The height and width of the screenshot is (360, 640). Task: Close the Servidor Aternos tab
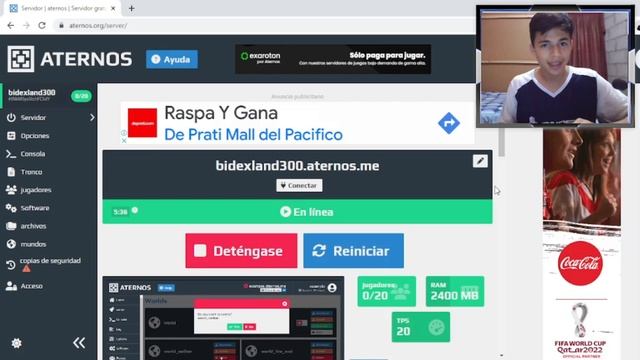[113, 8]
